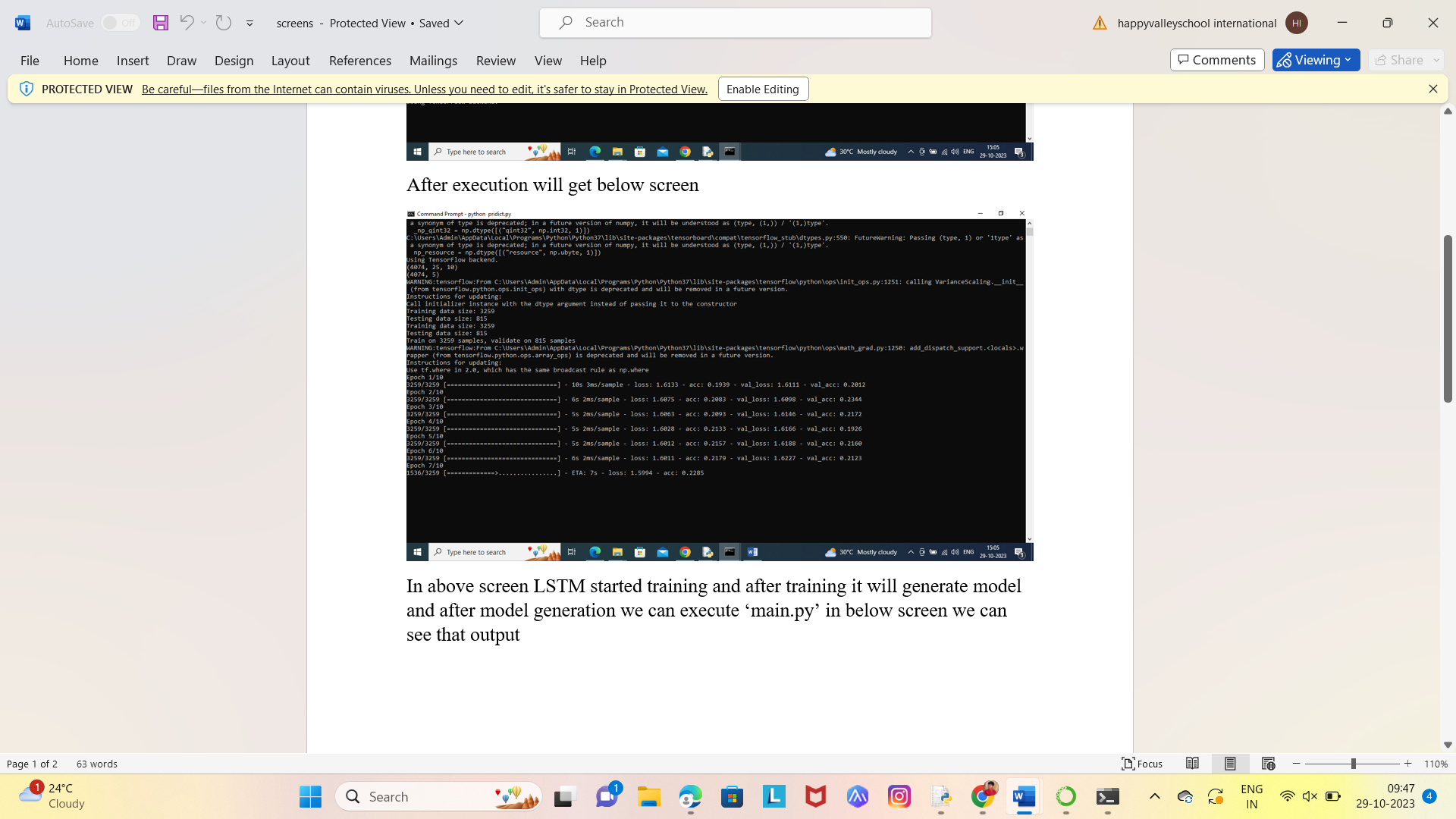Click the zoom in plus icon
This screenshot has width=1456, height=819.
point(1408,764)
